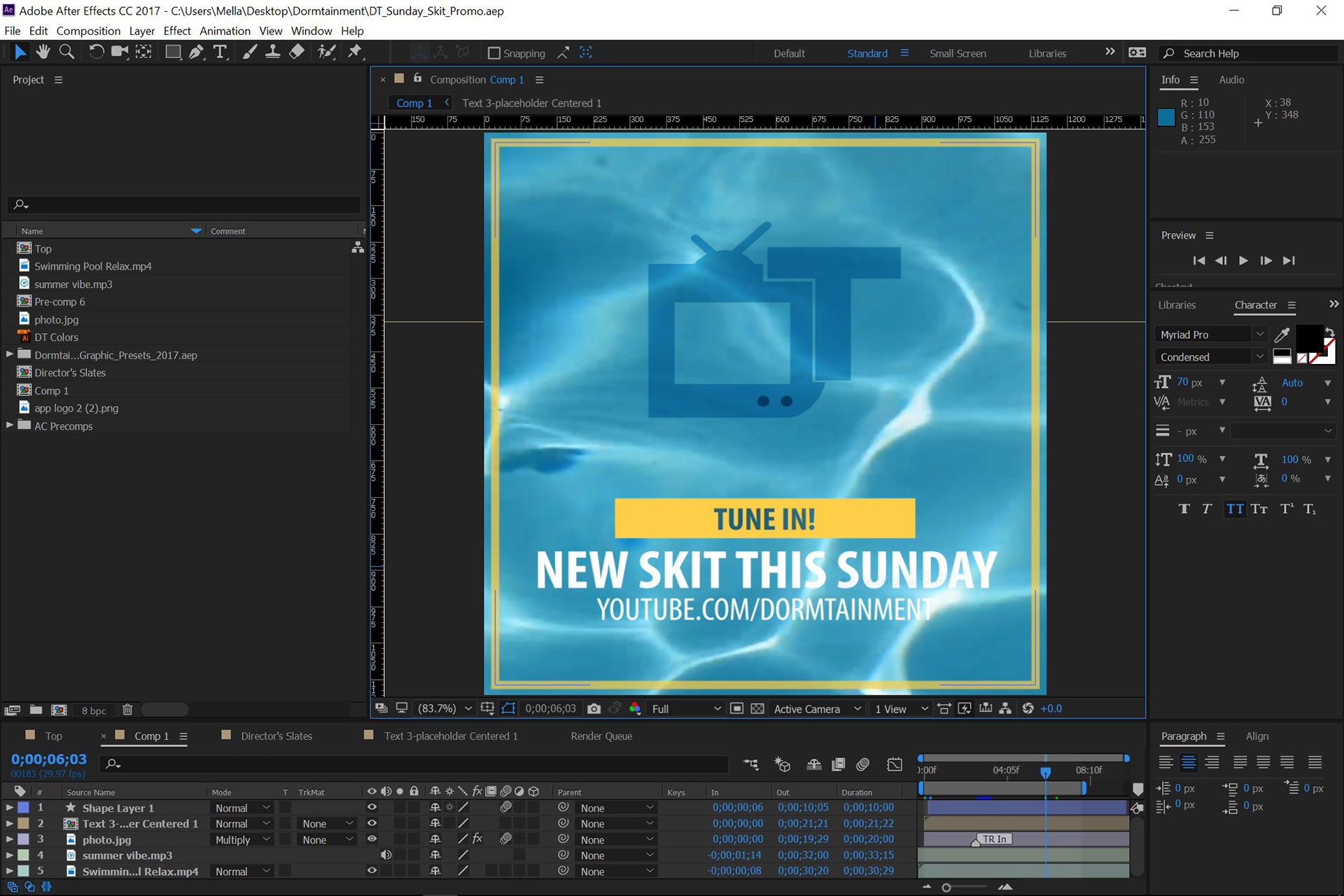Take a snapshot with camera icon
The width and height of the screenshot is (1344, 896).
coord(594,708)
